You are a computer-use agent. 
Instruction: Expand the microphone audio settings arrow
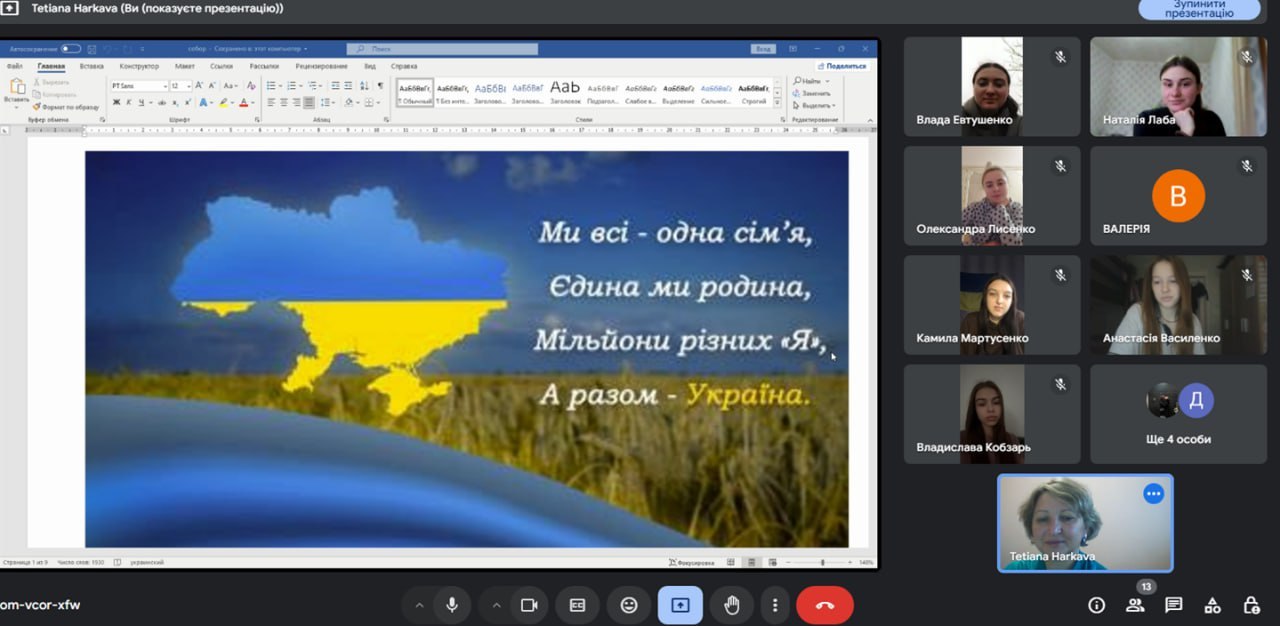point(419,605)
